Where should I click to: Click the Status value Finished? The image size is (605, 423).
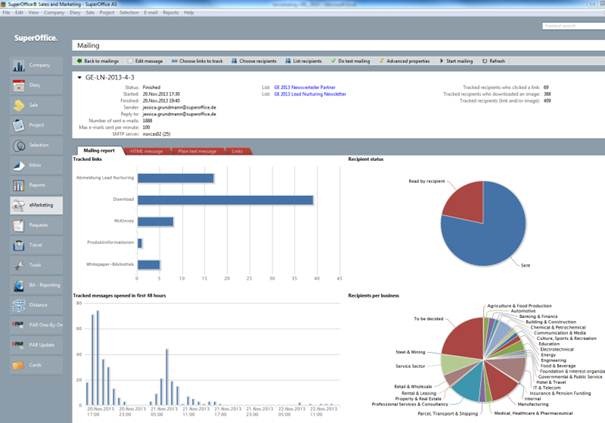[x=151, y=87]
